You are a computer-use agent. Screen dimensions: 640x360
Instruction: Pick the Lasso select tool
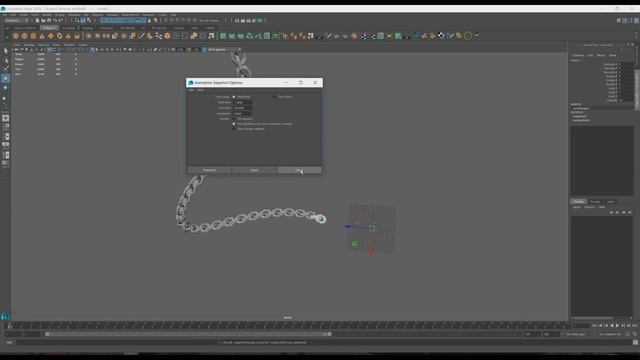pyautogui.click(x=5, y=60)
